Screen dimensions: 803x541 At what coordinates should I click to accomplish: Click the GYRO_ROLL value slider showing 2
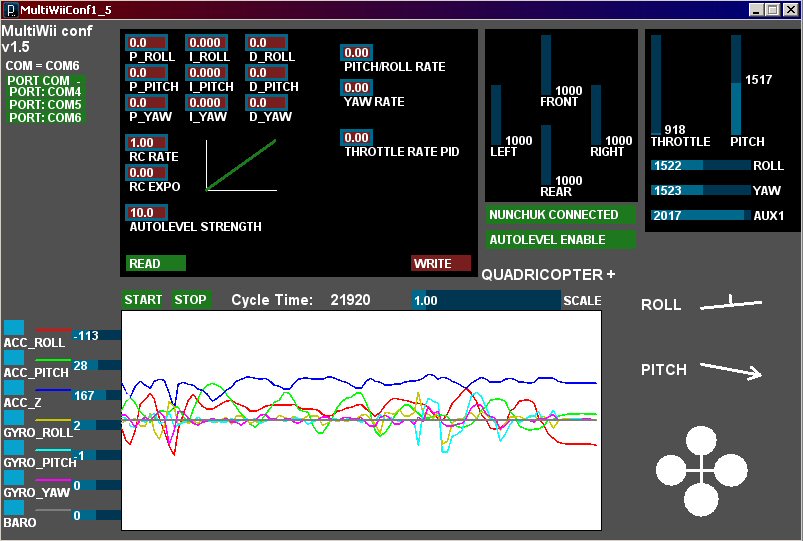tap(96, 425)
